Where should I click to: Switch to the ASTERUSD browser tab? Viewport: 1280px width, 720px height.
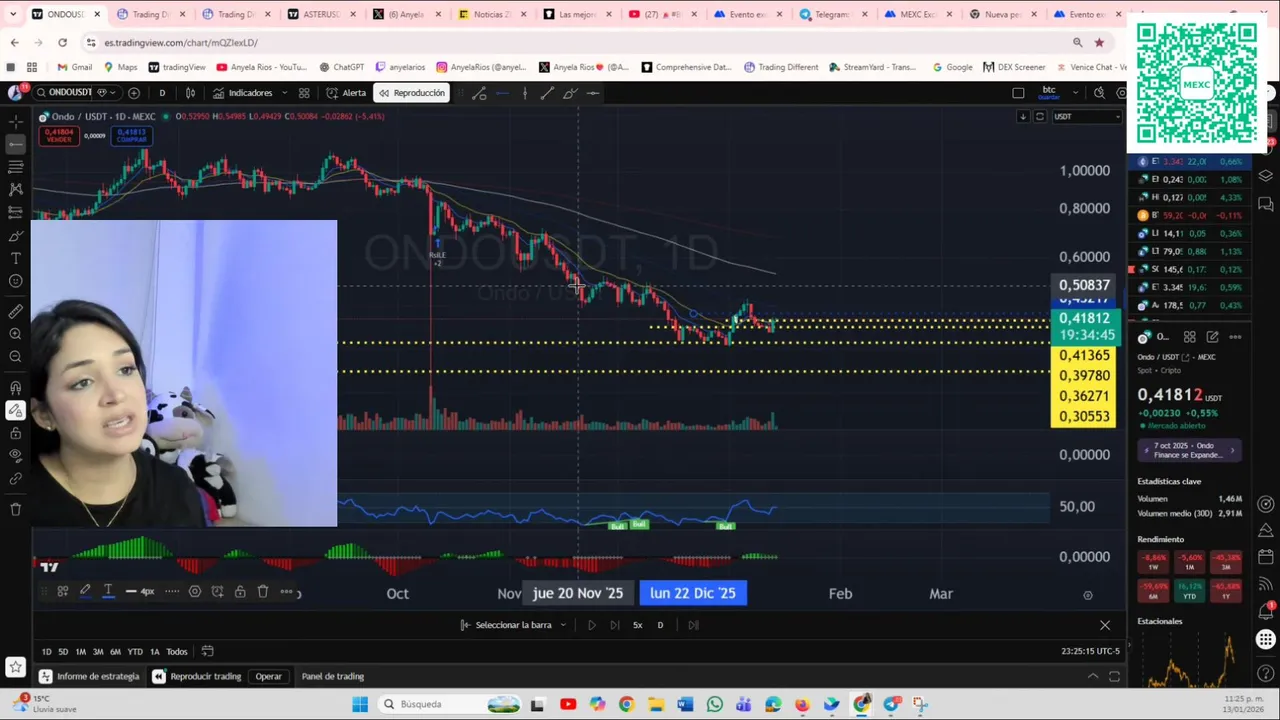(320, 14)
